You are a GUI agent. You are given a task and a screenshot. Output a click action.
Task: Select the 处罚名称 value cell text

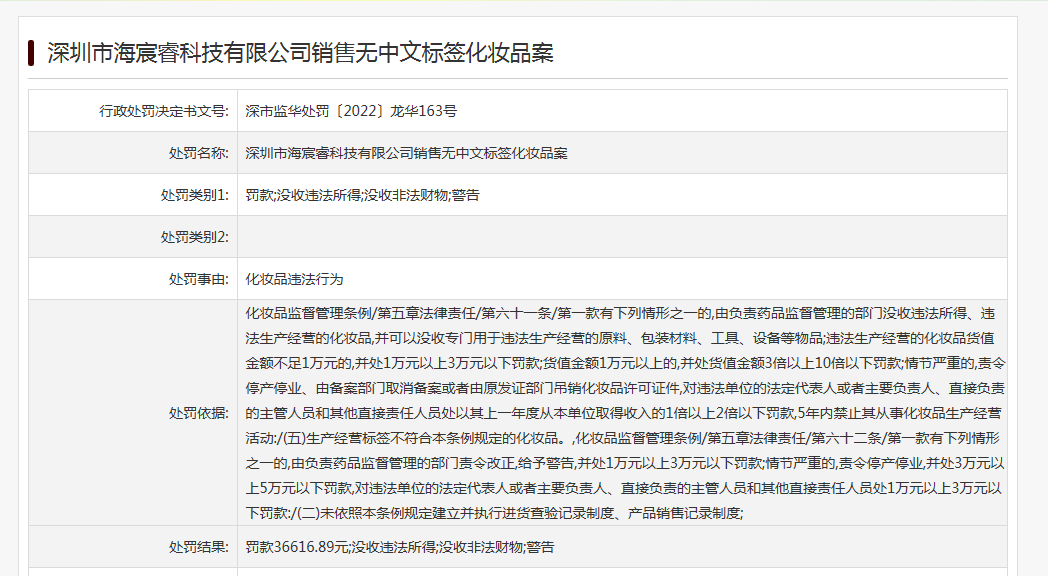pos(406,153)
